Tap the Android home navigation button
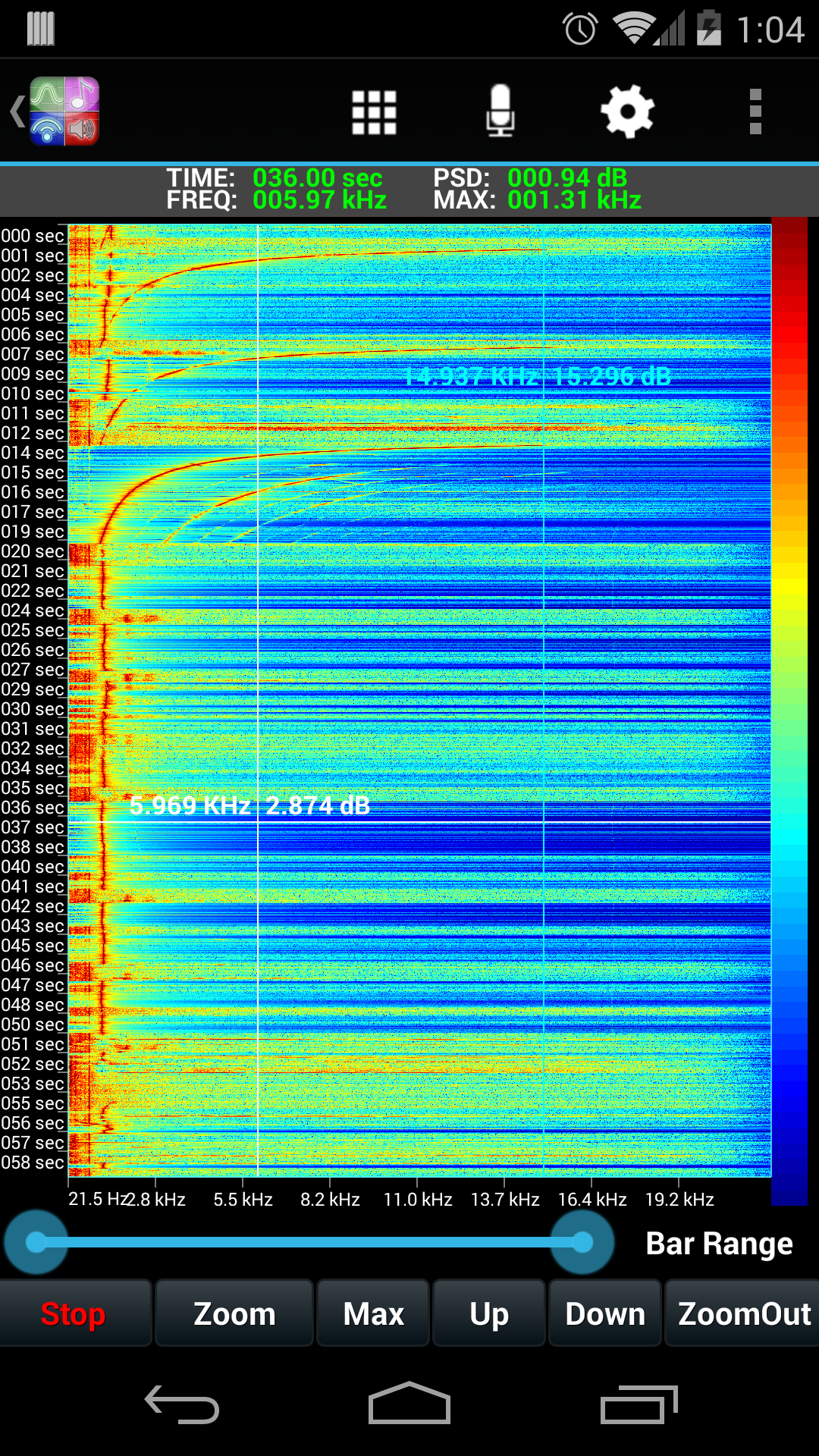This screenshot has height=1456, width=819. pos(409,1403)
